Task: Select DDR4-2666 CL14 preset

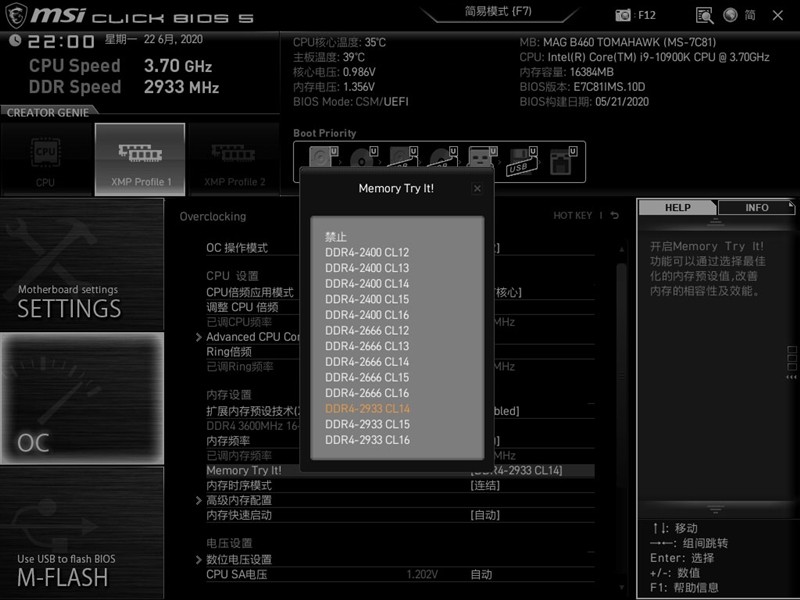Action: 367,362
